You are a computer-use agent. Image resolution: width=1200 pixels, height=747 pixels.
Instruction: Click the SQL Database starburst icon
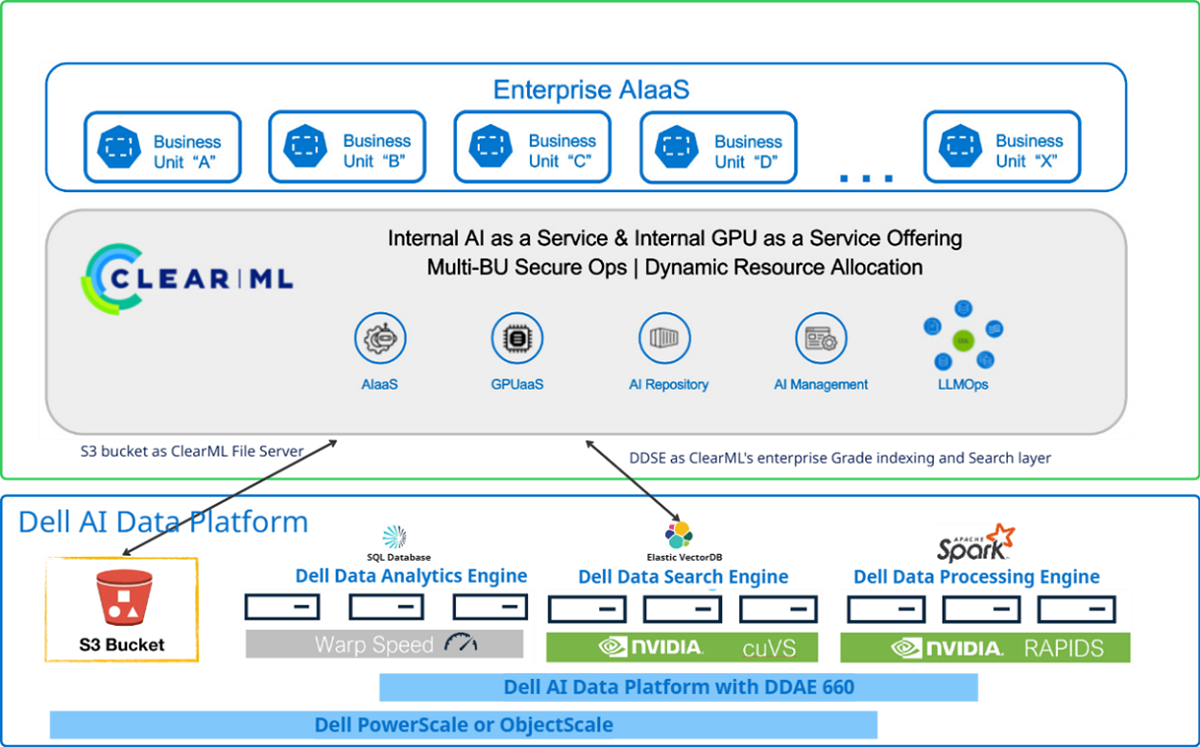395,537
